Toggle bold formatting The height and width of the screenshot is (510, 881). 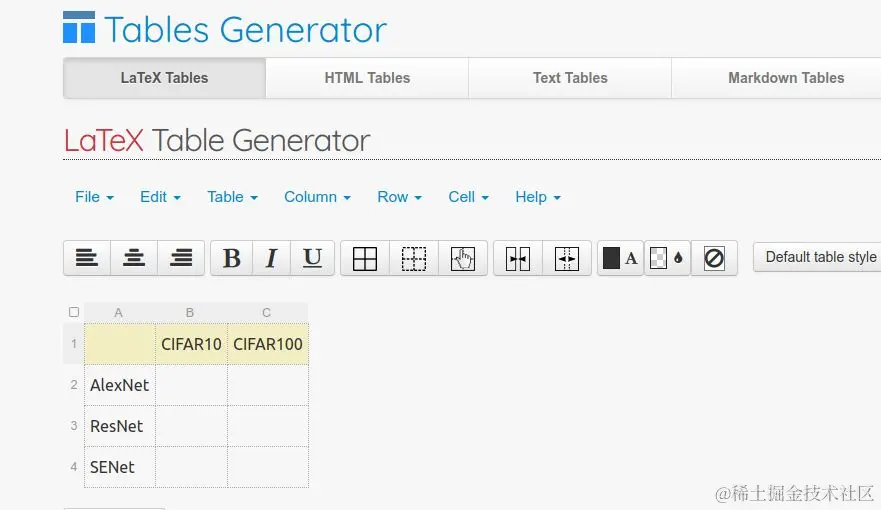[x=231, y=258]
